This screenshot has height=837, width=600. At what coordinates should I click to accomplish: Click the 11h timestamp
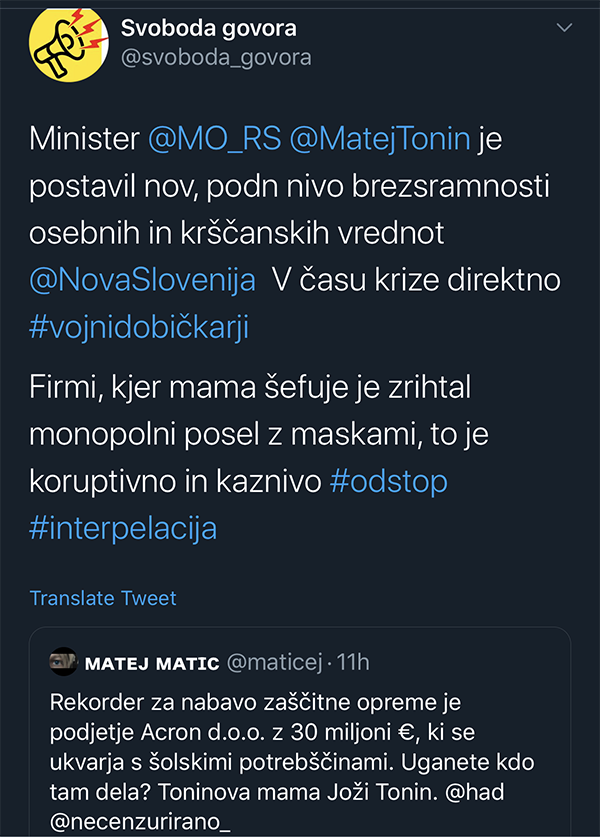pyautogui.click(x=352, y=662)
